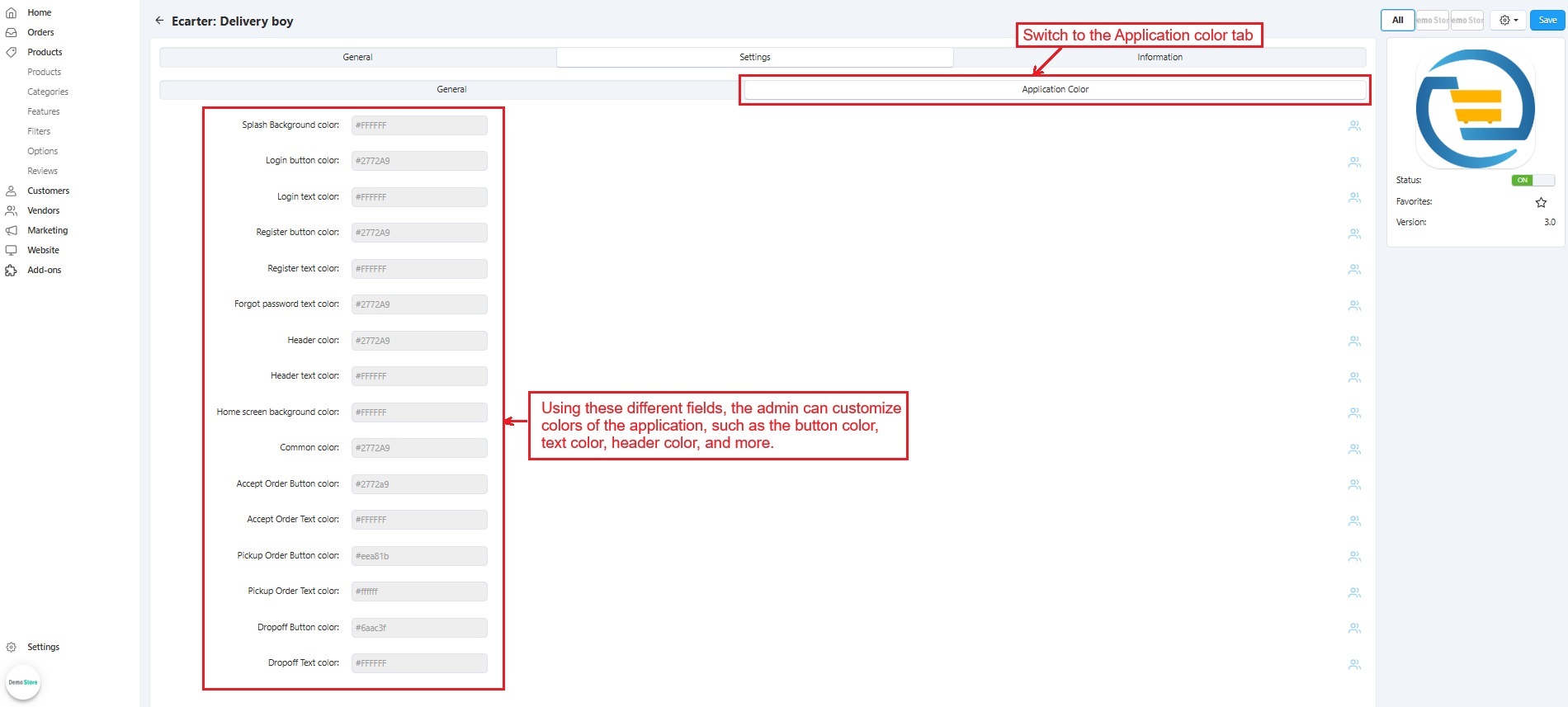Open the Categories link under Products

[x=48, y=92]
